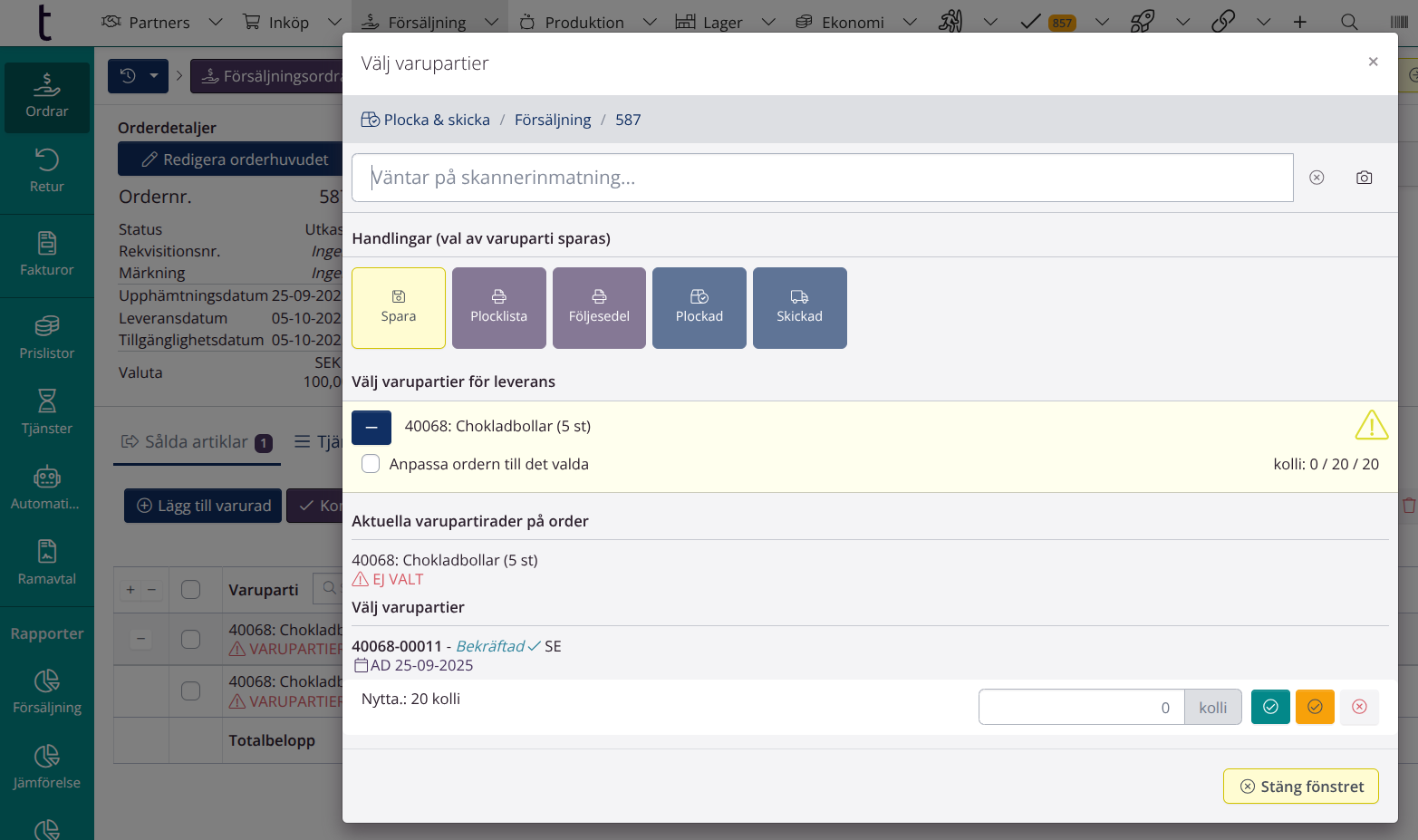Collapse the 40068 Chokladbollar section
This screenshot has width=1418, height=840.
(371, 427)
